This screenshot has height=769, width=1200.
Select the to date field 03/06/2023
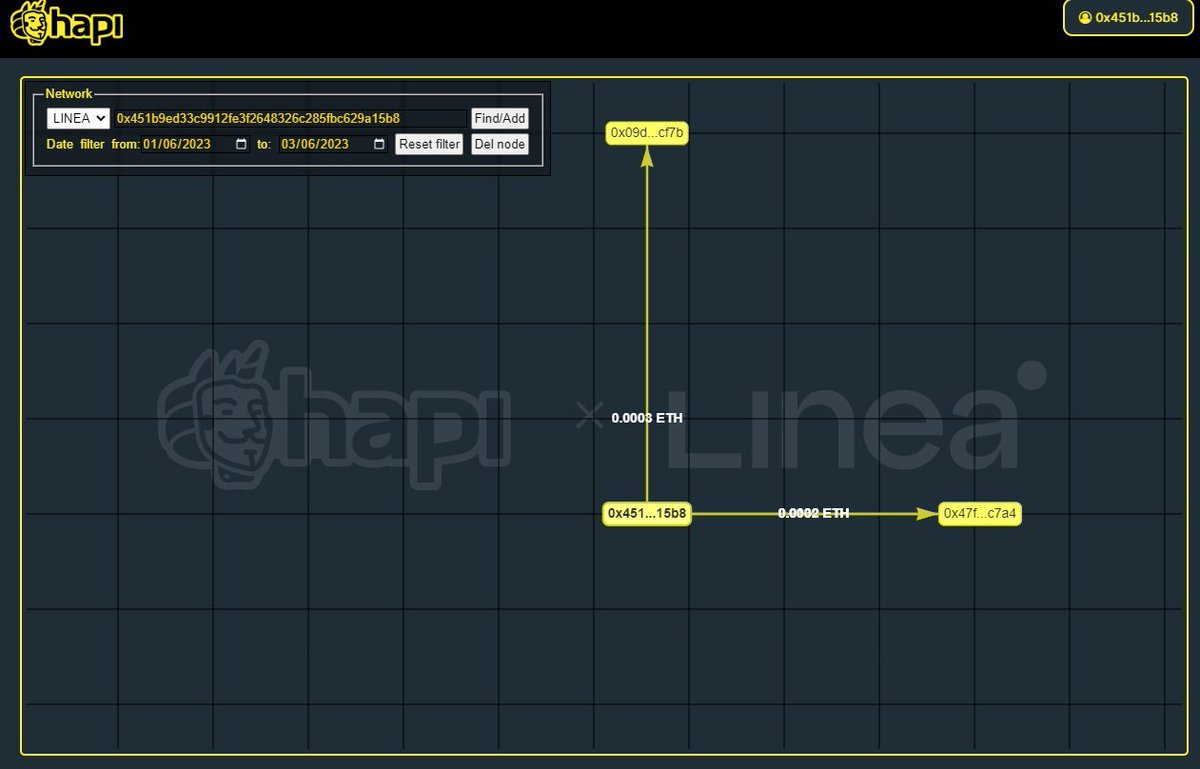pyautogui.click(x=333, y=144)
